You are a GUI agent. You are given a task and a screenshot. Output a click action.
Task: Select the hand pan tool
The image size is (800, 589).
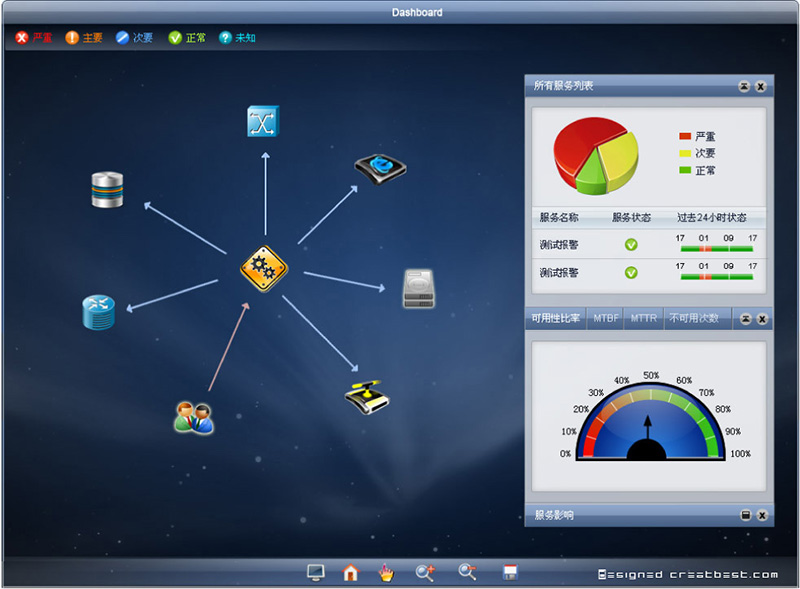tap(386, 572)
